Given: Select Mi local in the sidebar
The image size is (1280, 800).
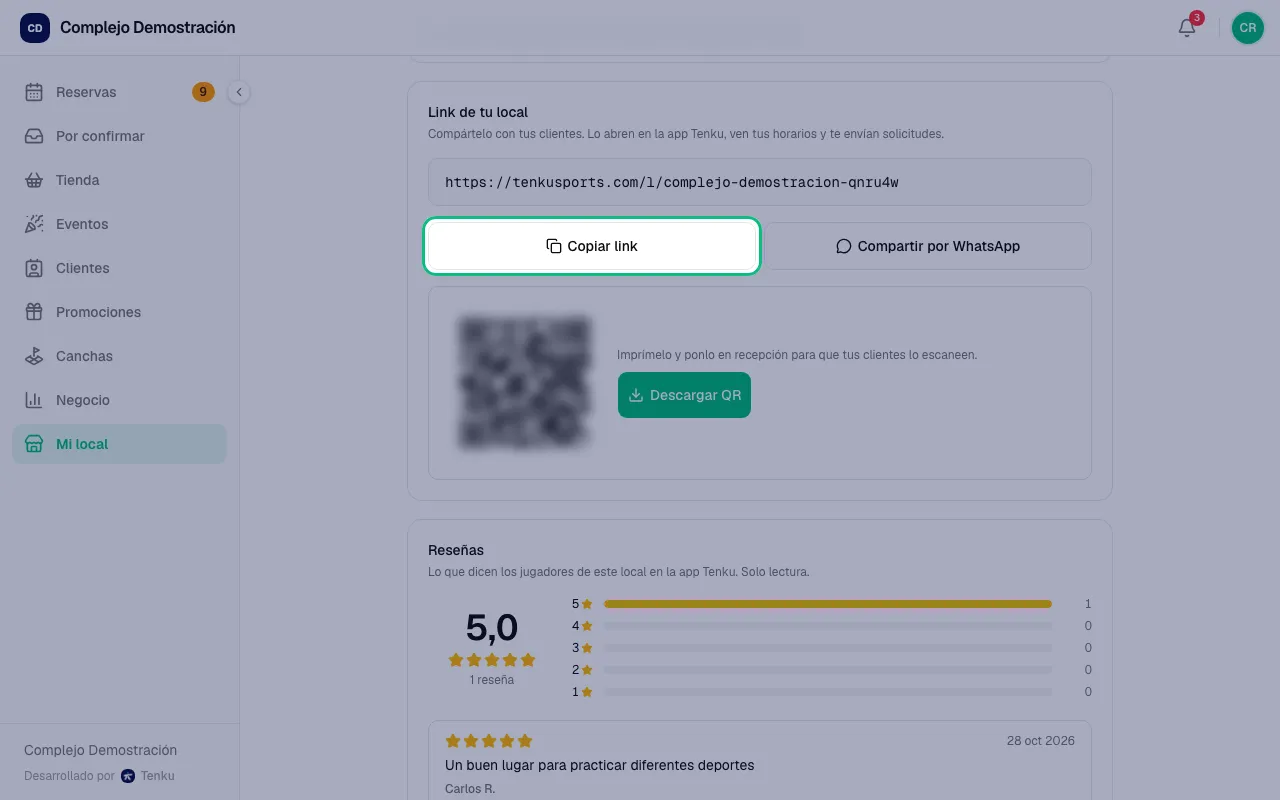Looking at the screenshot, I should (120, 444).
